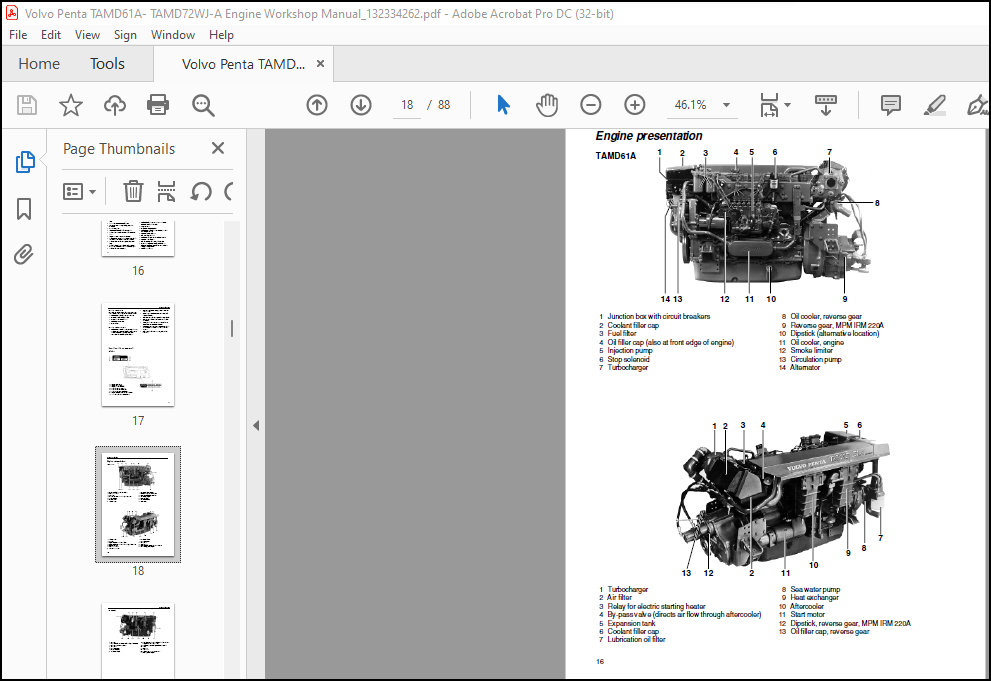991x681 pixels.
Task: Select the Volvo Penta TAMD document tab
Action: [x=243, y=64]
